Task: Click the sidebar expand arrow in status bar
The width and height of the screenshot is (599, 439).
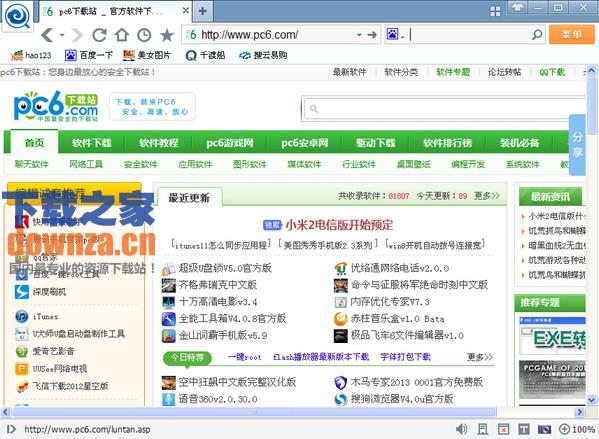Action: (x=11, y=429)
